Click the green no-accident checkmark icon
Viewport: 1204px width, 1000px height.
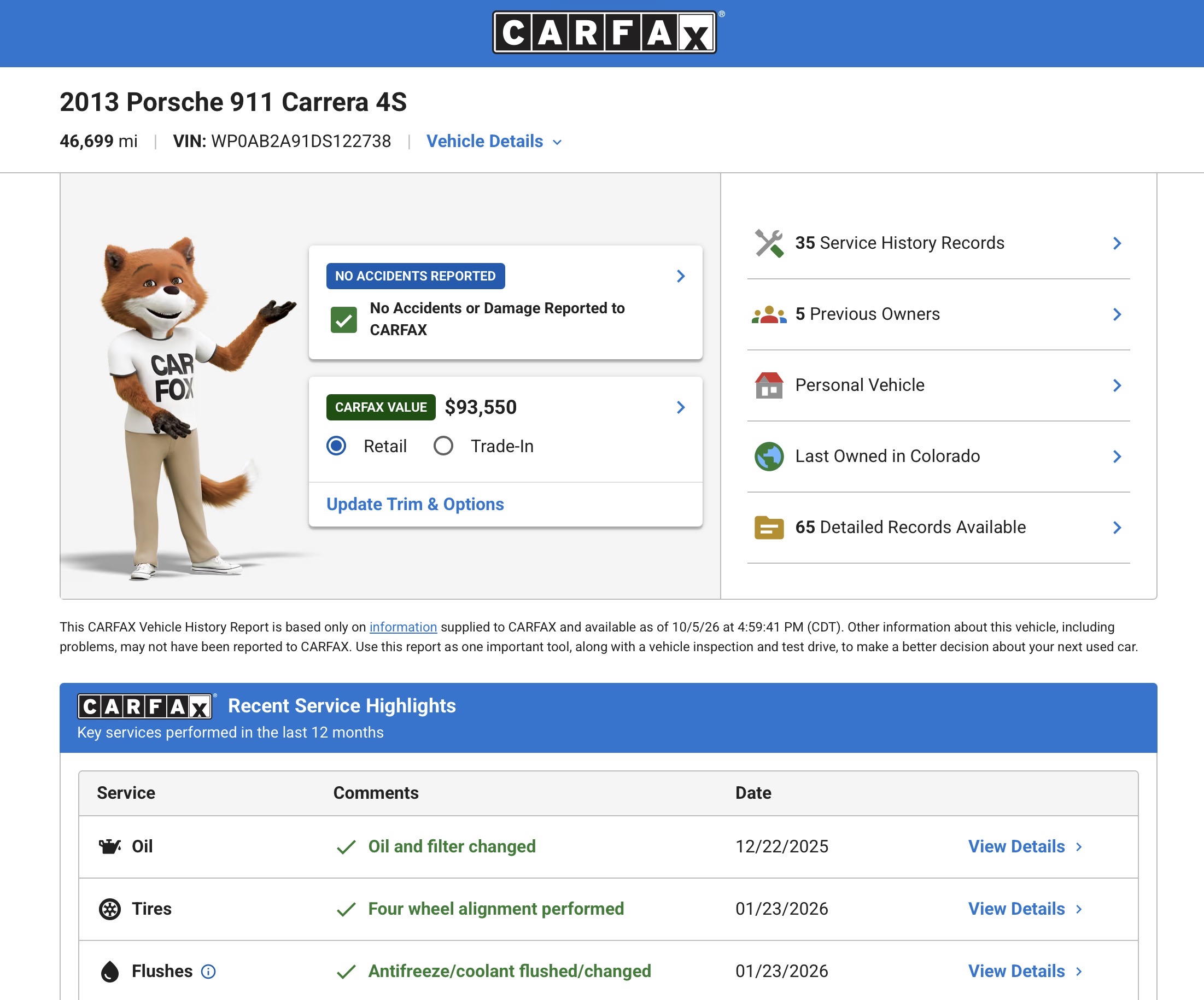coord(343,319)
